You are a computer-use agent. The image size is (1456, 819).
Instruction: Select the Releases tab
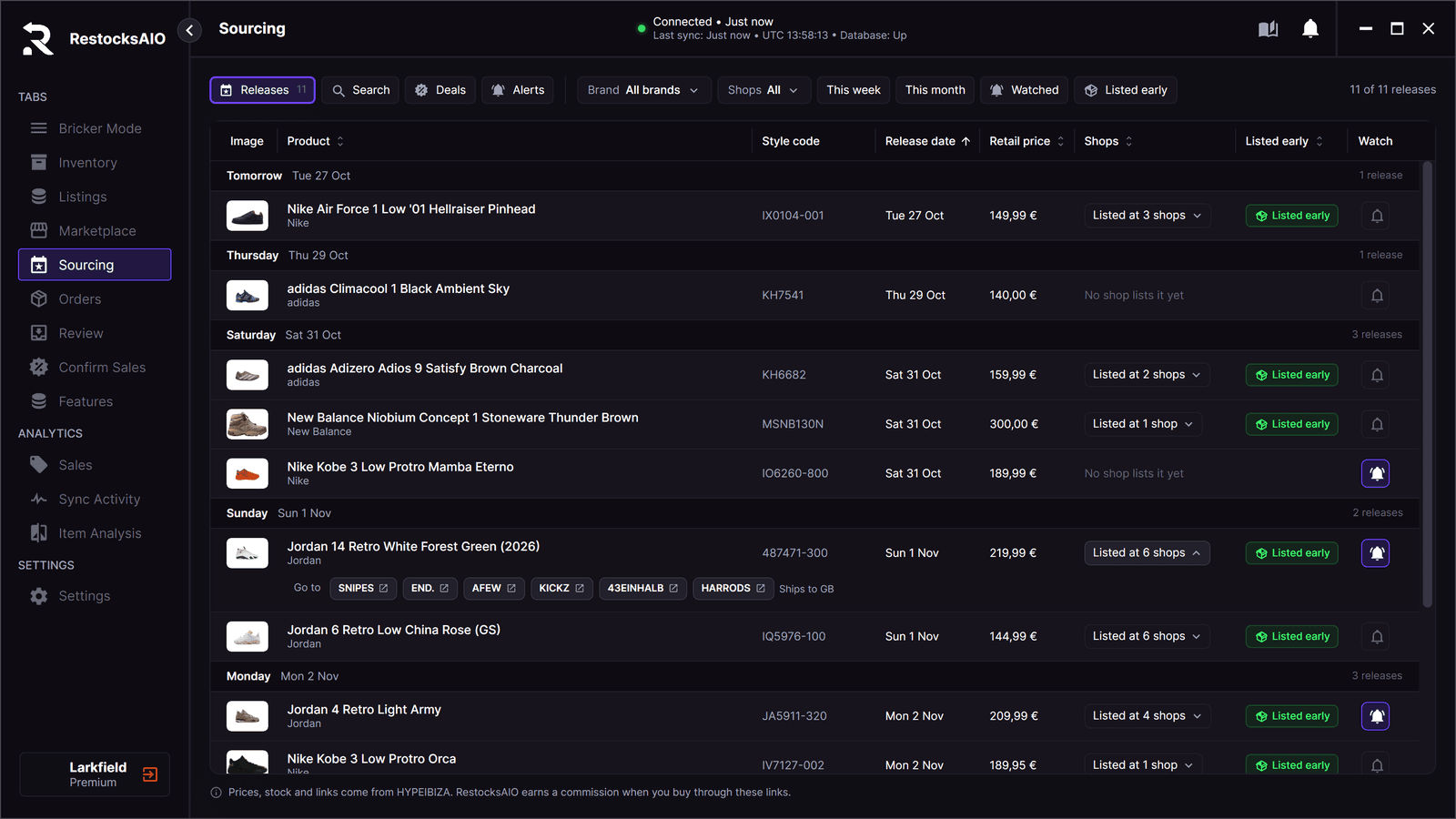(263, 90)
